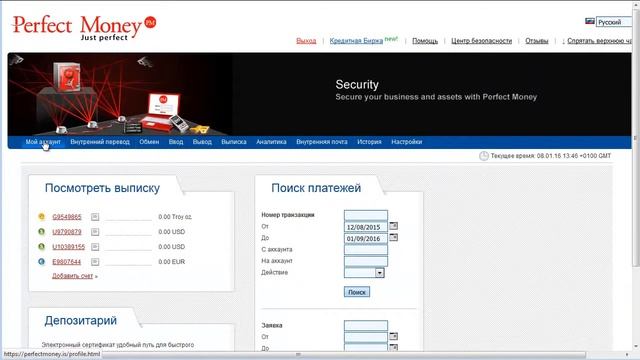Click gold coin icon beside Troy oz. account
Viewport: 640px width, 360px height.
[x=41, y=217]
